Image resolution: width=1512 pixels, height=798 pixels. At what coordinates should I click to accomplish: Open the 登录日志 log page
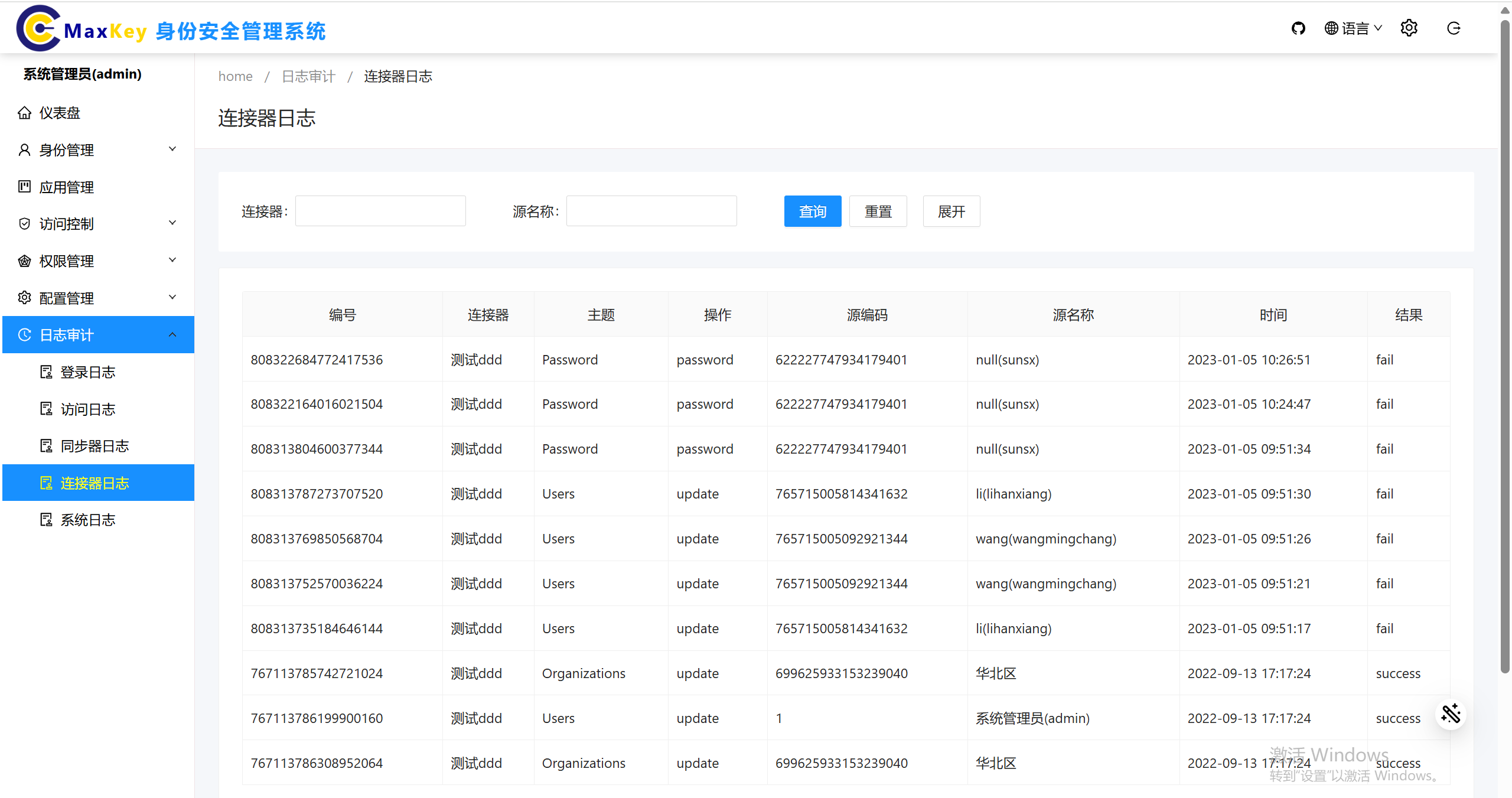coord(87,372)
